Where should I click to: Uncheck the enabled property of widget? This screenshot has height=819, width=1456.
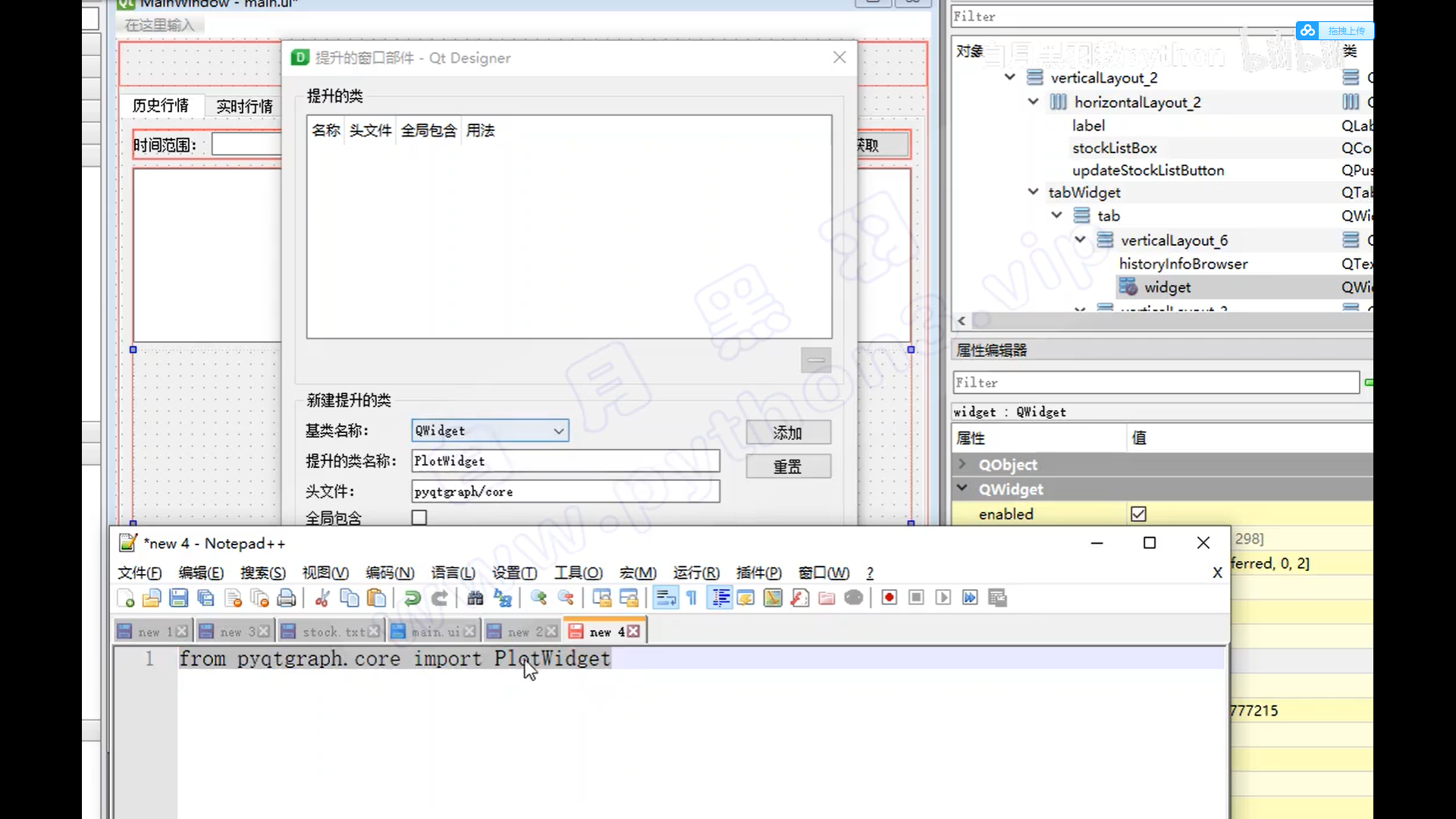tap(1138, 513)
